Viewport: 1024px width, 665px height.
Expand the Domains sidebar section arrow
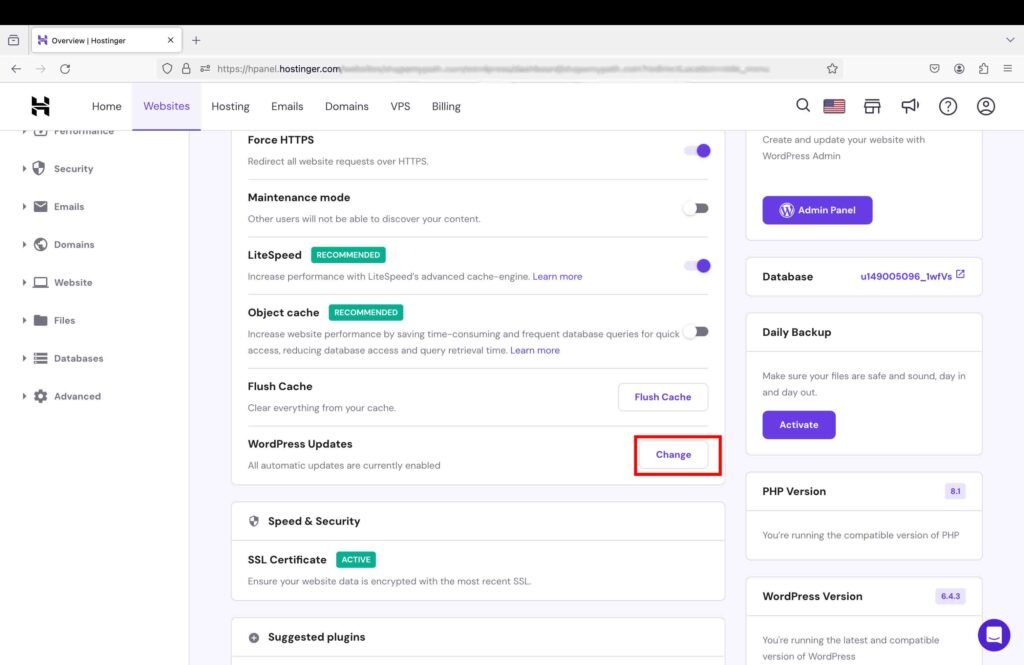coord(24,244)
